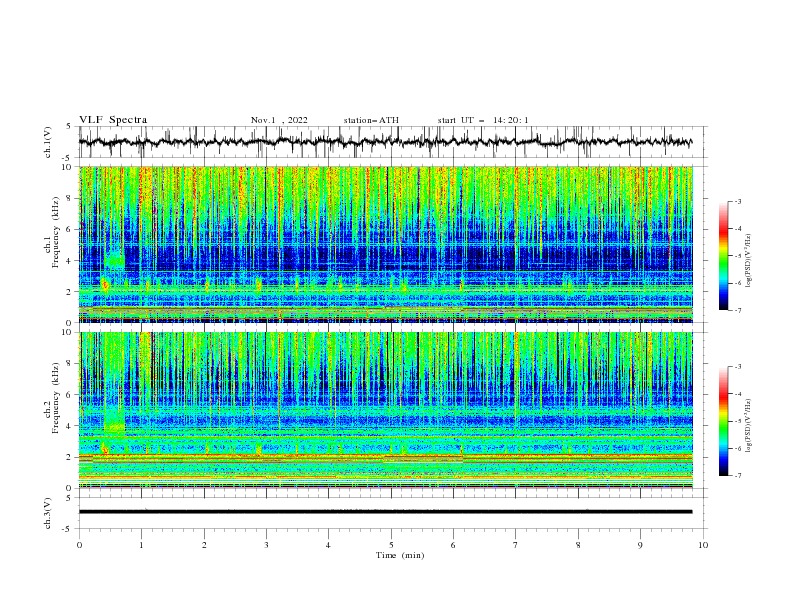
Task: Select the date label "Nov.1 , 2022"
Action: click(x=279, y=120)
